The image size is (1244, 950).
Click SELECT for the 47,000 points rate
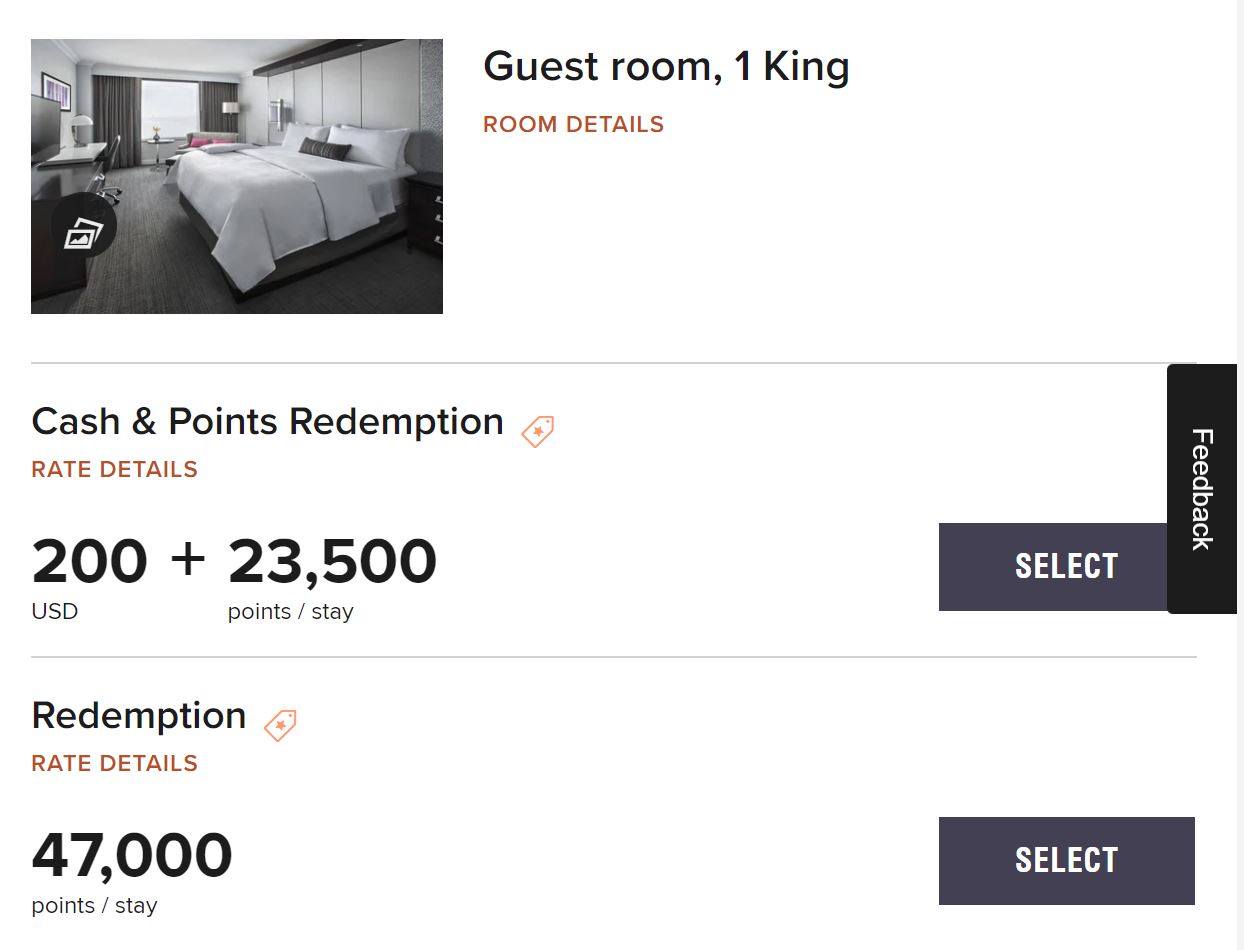[x=1066, y=860]
